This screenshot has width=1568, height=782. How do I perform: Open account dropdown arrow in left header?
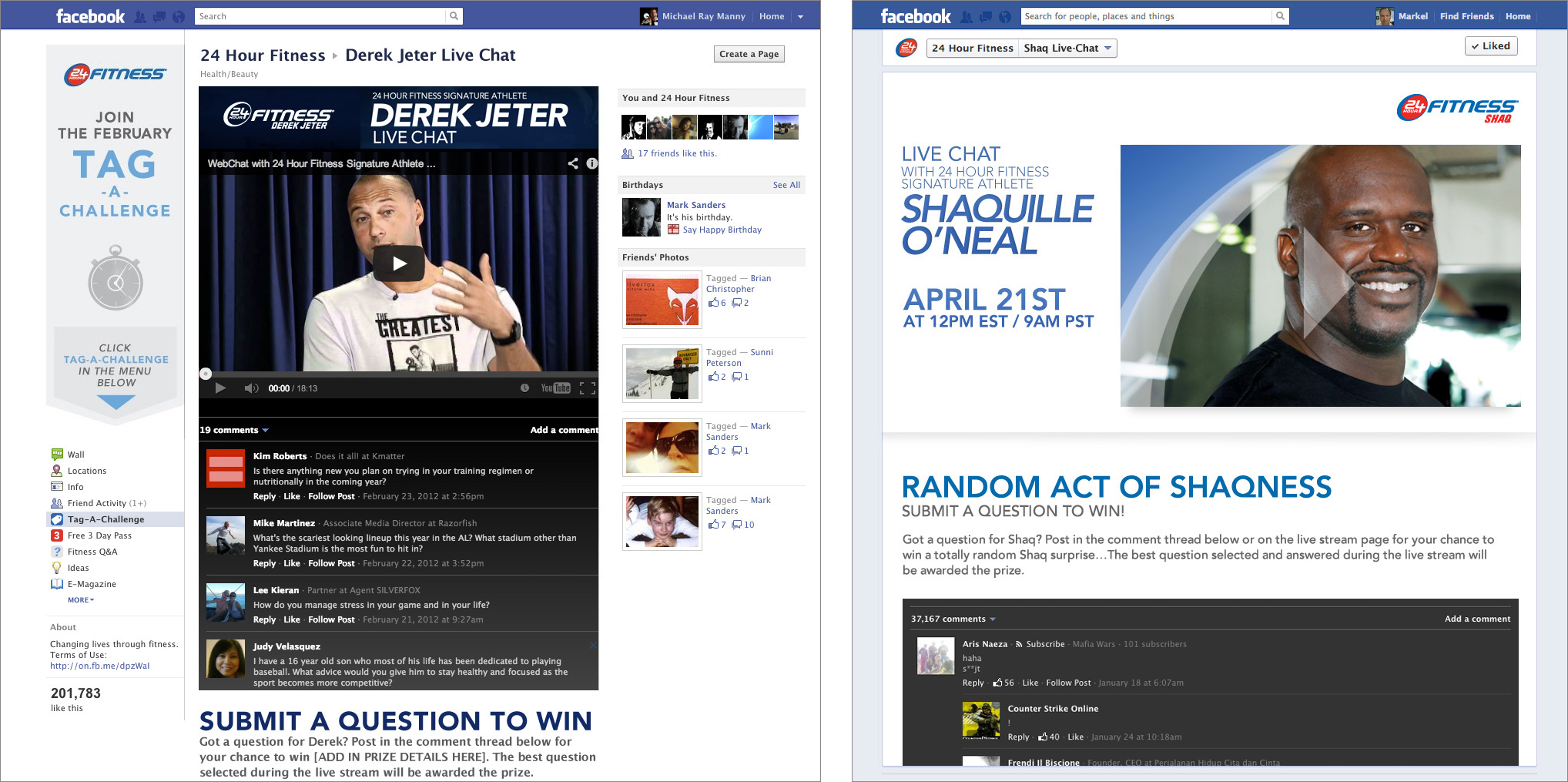[x=800, y=16]
